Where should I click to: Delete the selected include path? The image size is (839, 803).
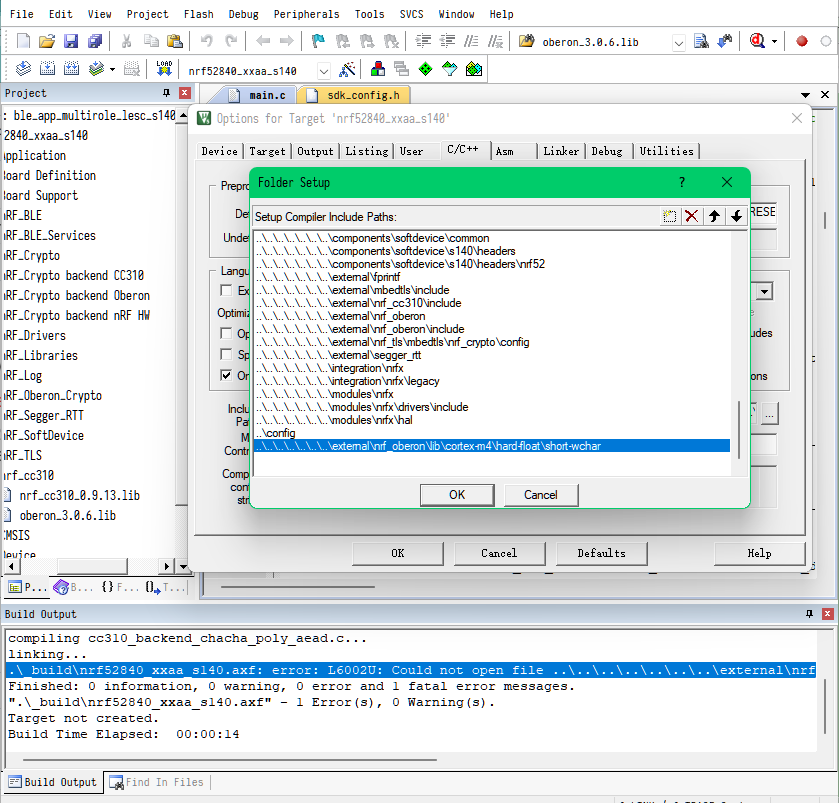click(x=691, y=216)
